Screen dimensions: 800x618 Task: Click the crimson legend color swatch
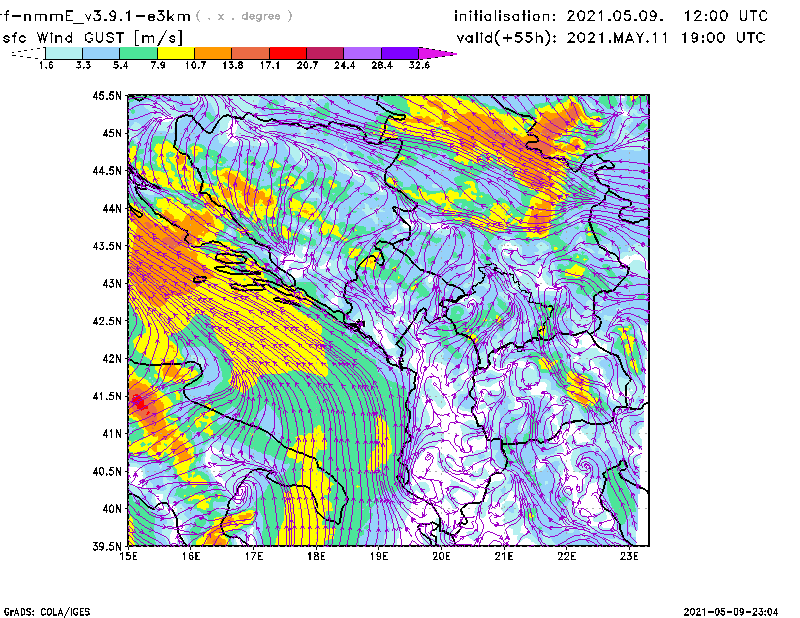coord(325,53)
